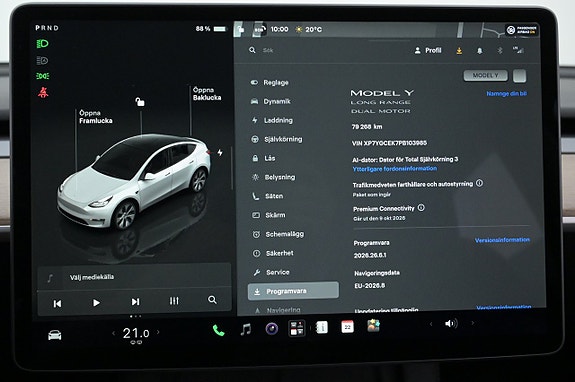Screen dimensions: 575x382
Task: Toggle the car unlock padlock icon
Action: [x=140, y=102]
